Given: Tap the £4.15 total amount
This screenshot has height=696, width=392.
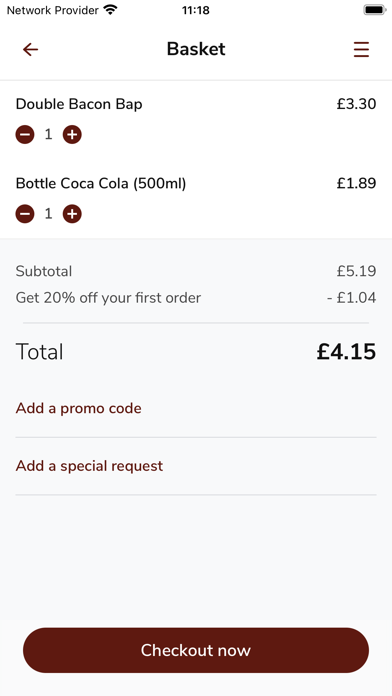Looking at the screenshot, I should pos(346,352).
